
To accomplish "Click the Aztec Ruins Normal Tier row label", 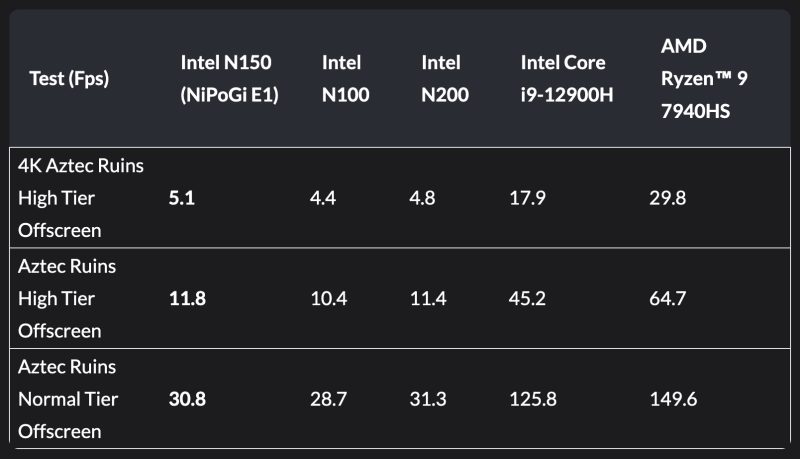I will coord(68,399).
